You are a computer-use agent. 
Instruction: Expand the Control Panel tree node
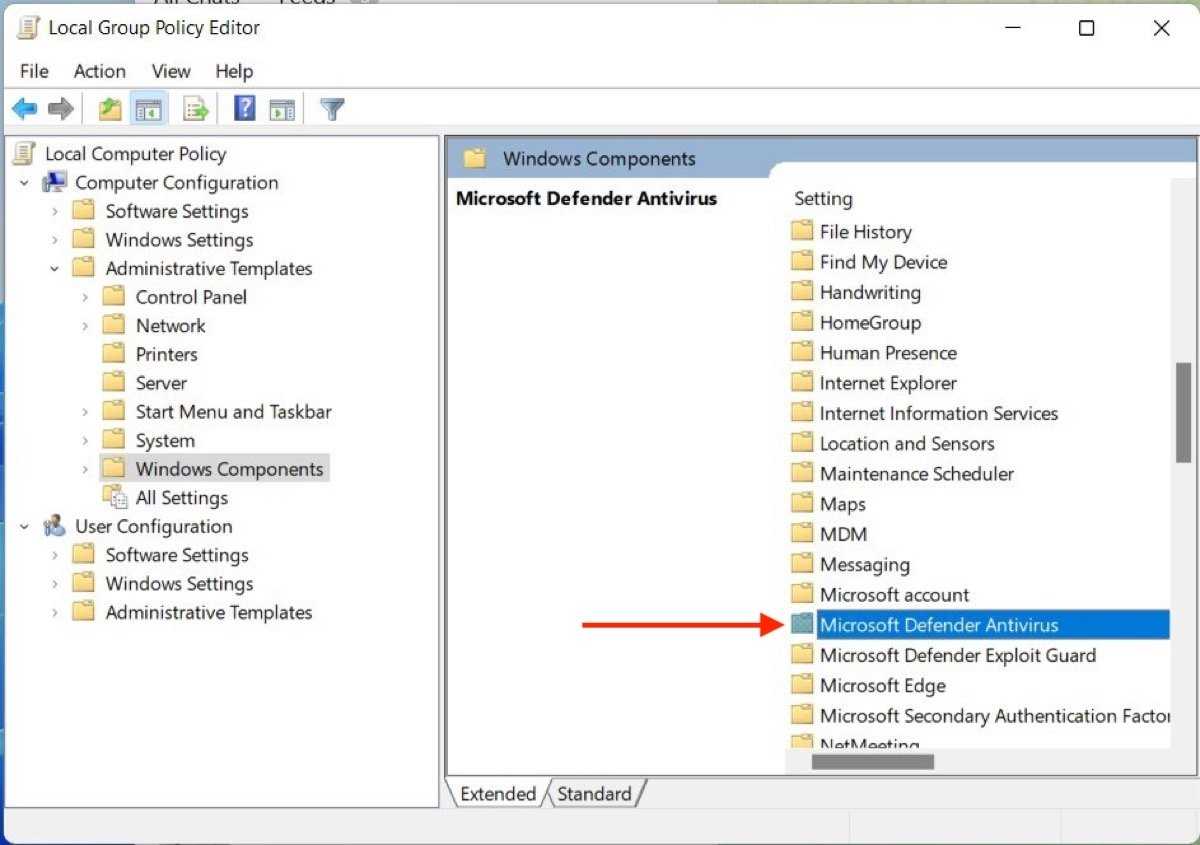click(x=85, y=298)
